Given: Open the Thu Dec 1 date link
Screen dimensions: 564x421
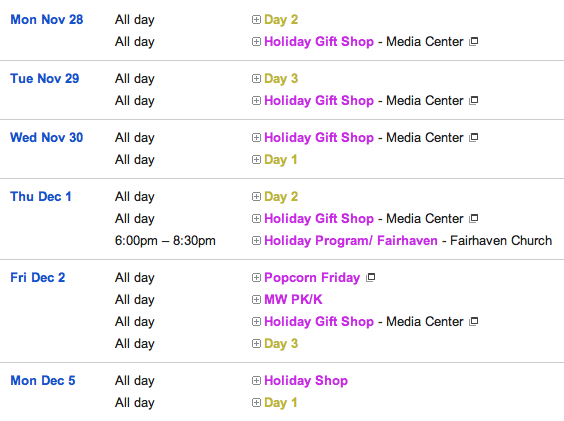Looking at the screenshot, I should pyautogui.click(x=41, y=196).
